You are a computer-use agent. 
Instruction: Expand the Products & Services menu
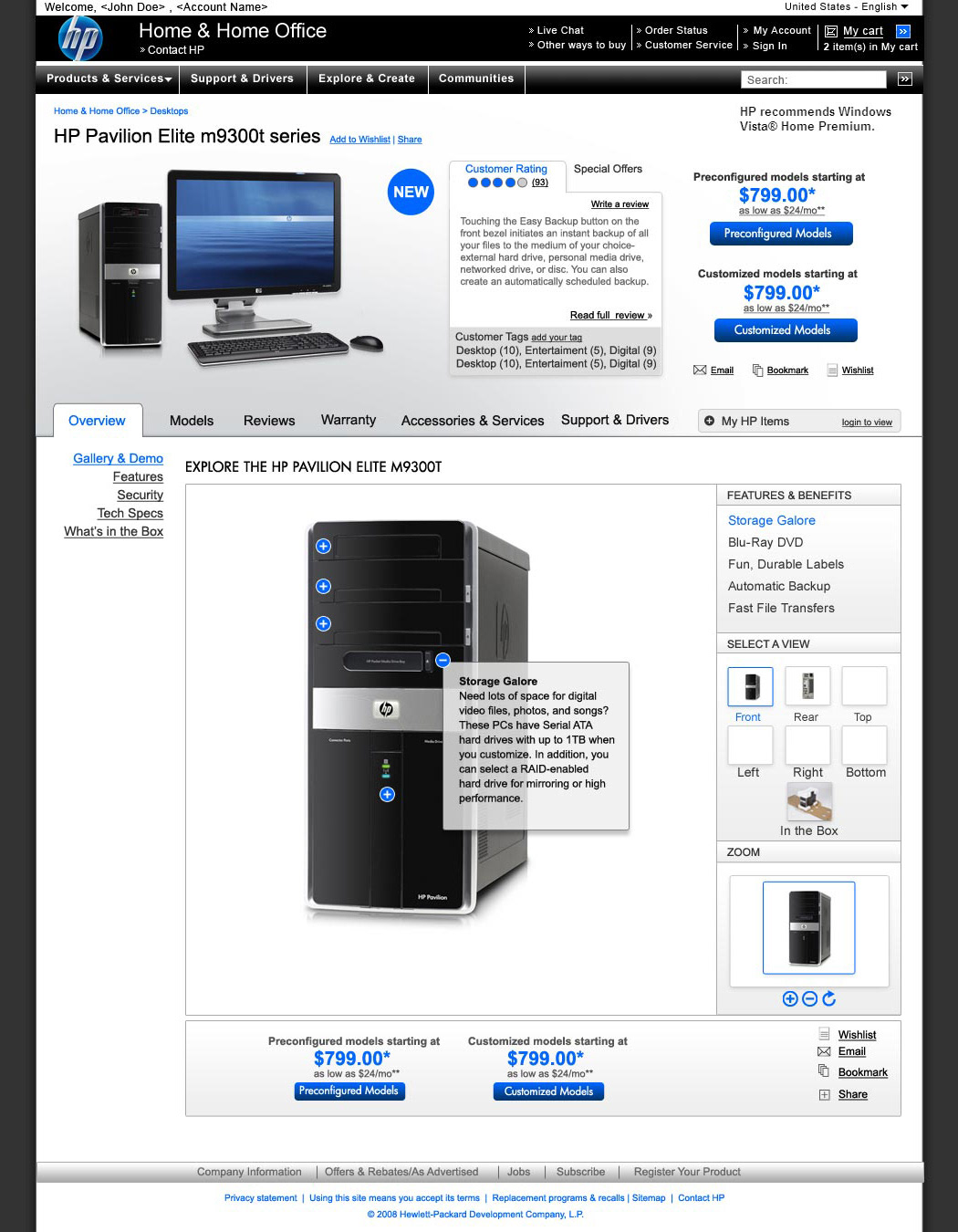click(109, 78)
